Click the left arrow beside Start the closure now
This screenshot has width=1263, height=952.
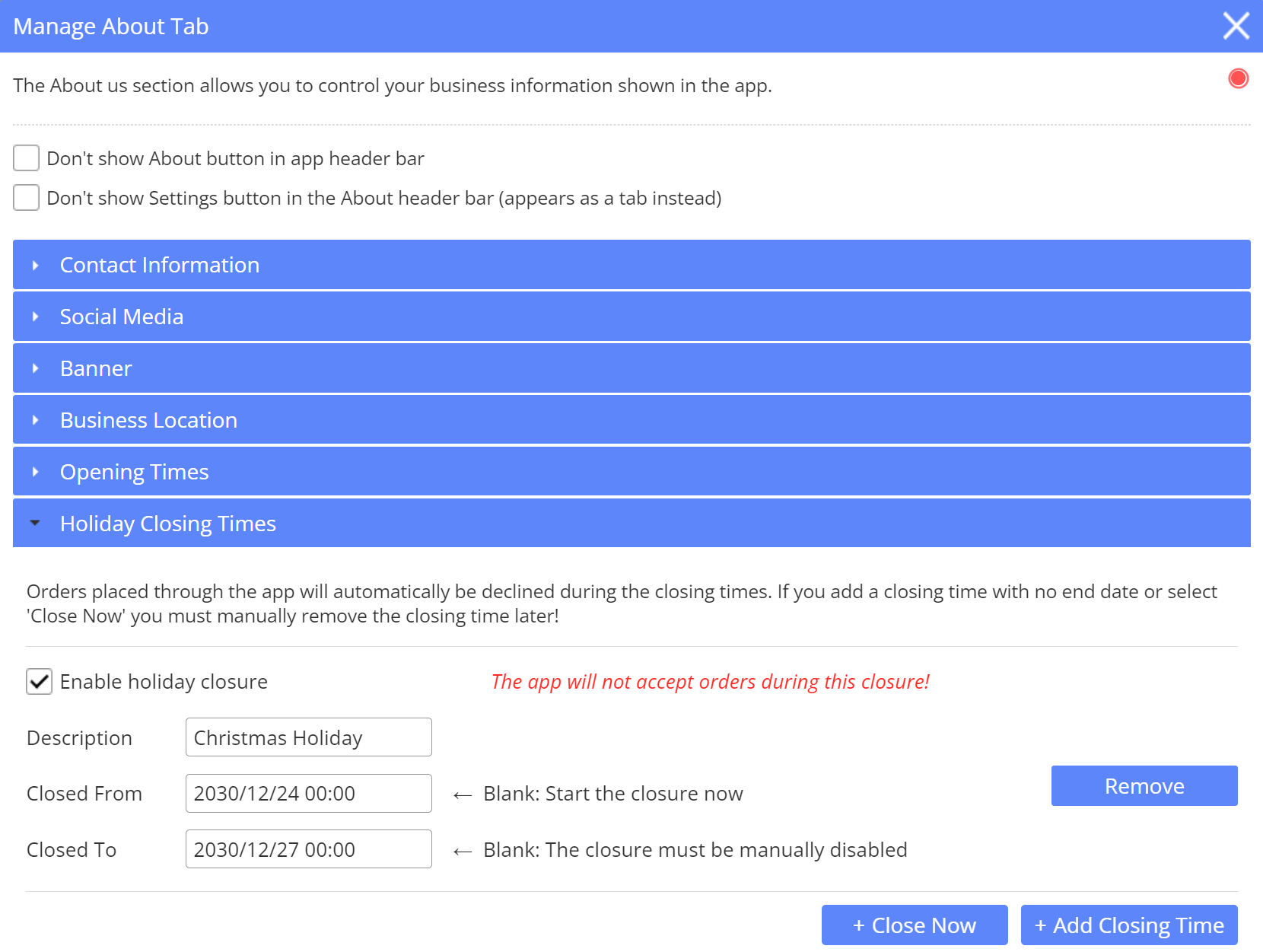tap(463, 795)
